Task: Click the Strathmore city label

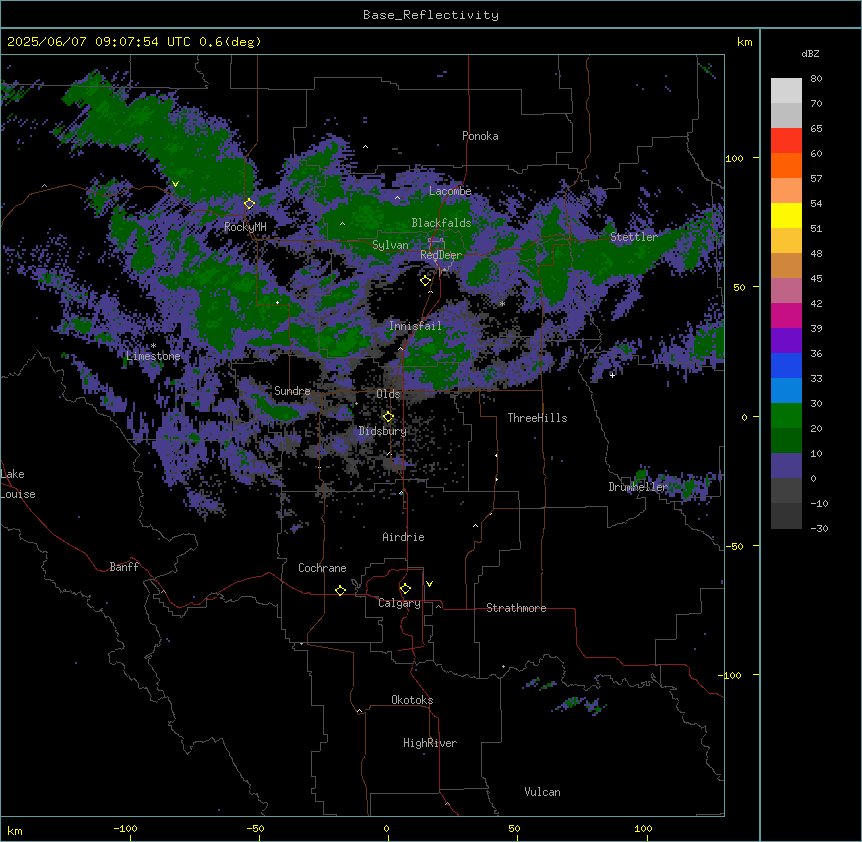Action: click(x=516, y=608)
